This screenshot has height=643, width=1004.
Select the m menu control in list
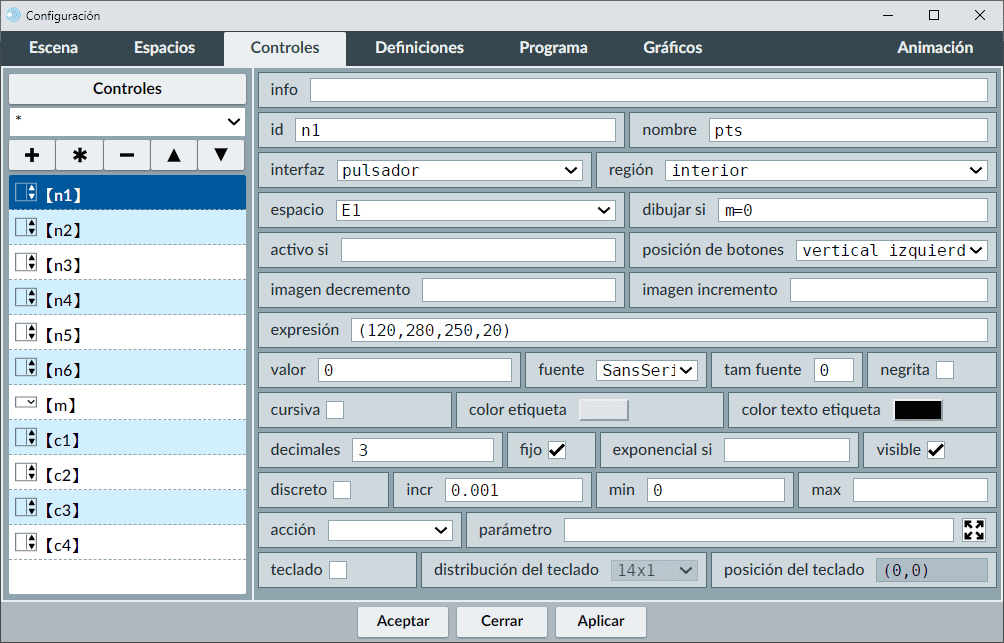[127, 405]
